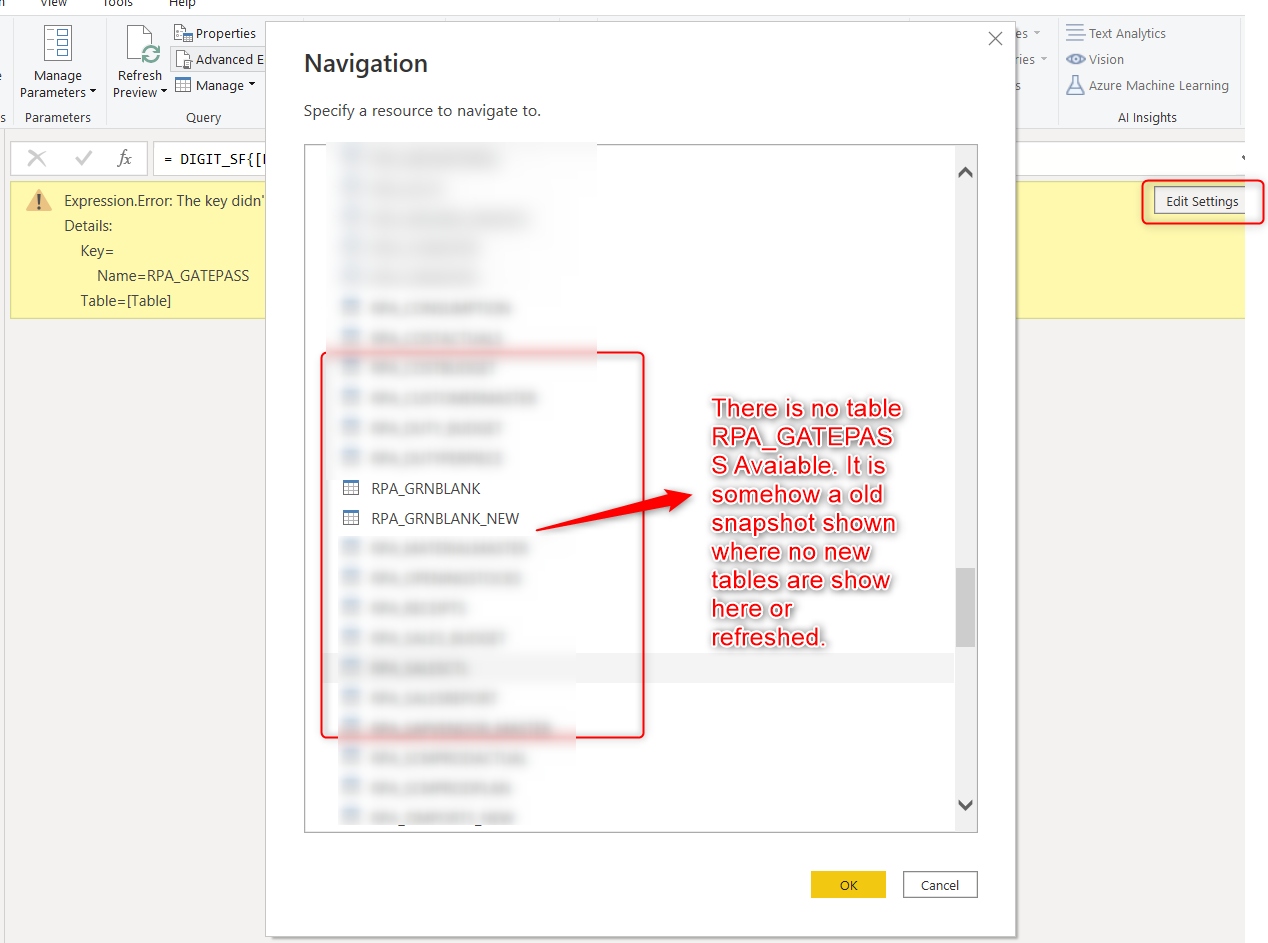Screen dimensions: 1268x943
Task: Open the Help ribbon tab
Action: pyautogui.click(x=182, y=4)
